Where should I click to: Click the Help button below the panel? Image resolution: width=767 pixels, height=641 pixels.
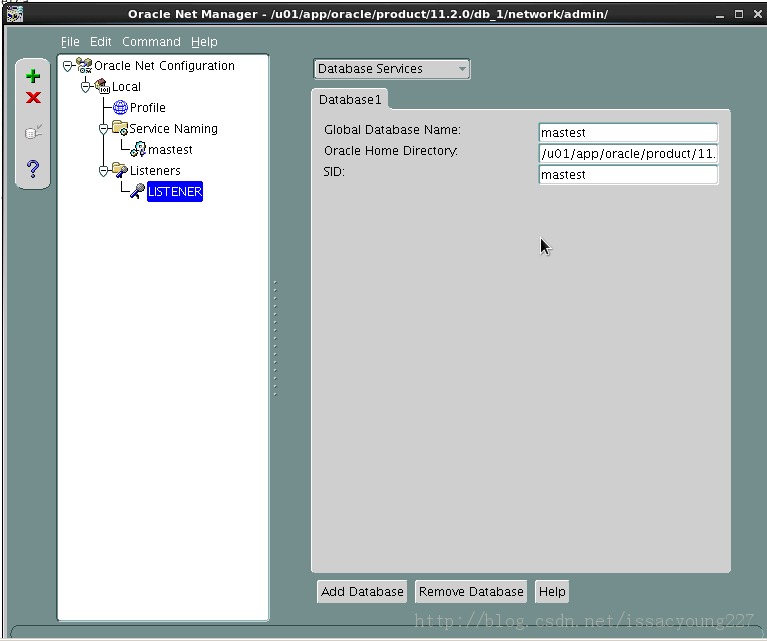552,592
